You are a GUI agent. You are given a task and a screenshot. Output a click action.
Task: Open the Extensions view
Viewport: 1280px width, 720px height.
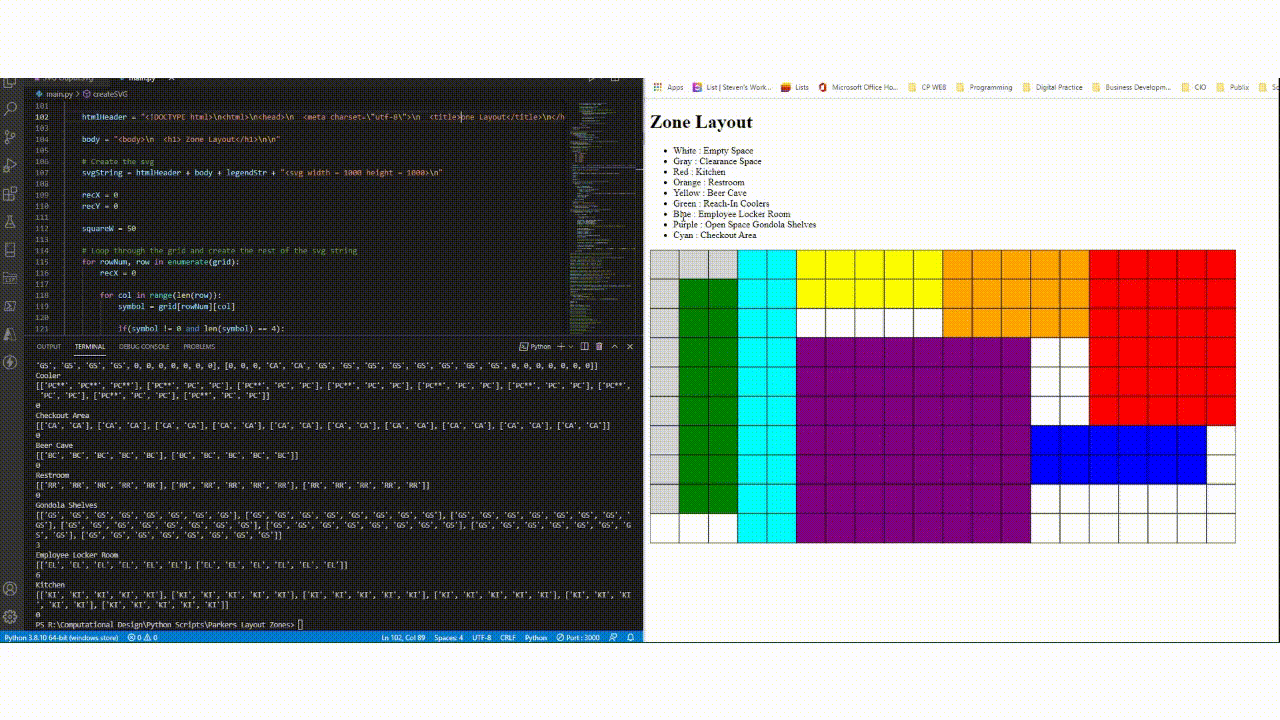(11, 193)
